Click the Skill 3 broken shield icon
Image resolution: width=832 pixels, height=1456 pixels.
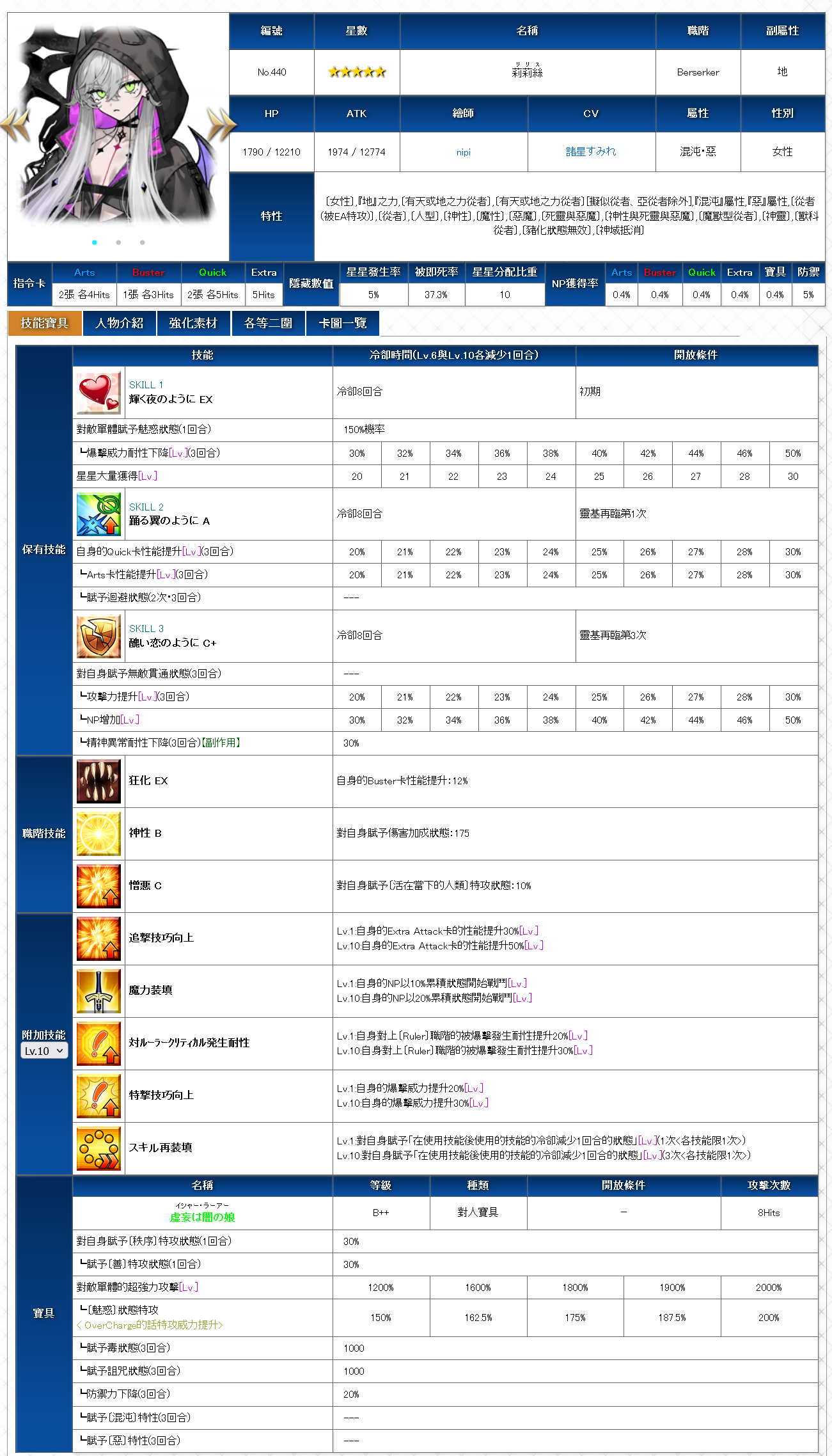pos(98,636)
